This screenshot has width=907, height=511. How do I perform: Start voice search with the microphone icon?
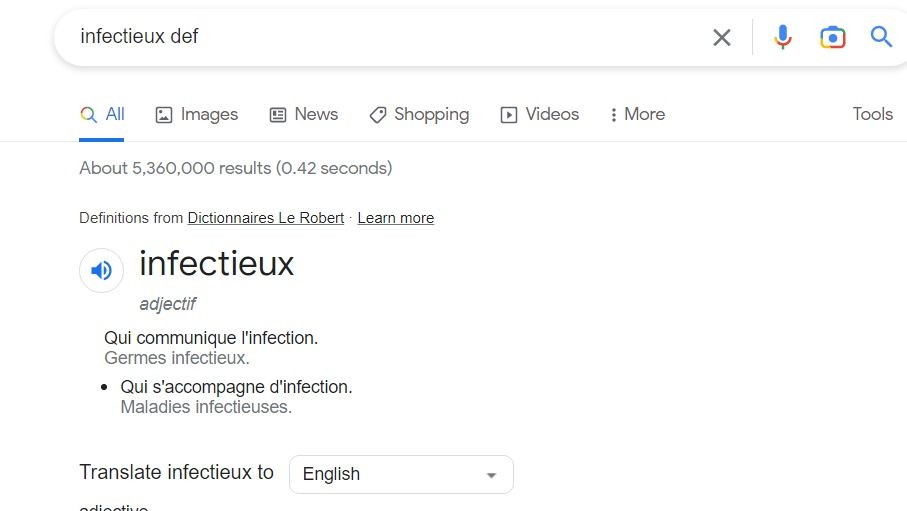click(x=783, y=38)
